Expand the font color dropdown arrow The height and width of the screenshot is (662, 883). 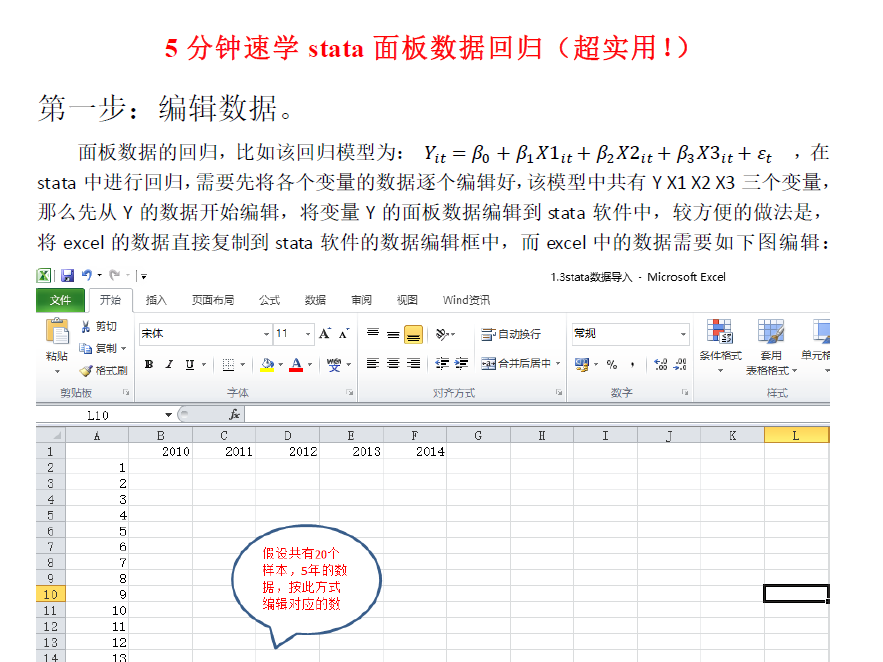coord(310,365)
